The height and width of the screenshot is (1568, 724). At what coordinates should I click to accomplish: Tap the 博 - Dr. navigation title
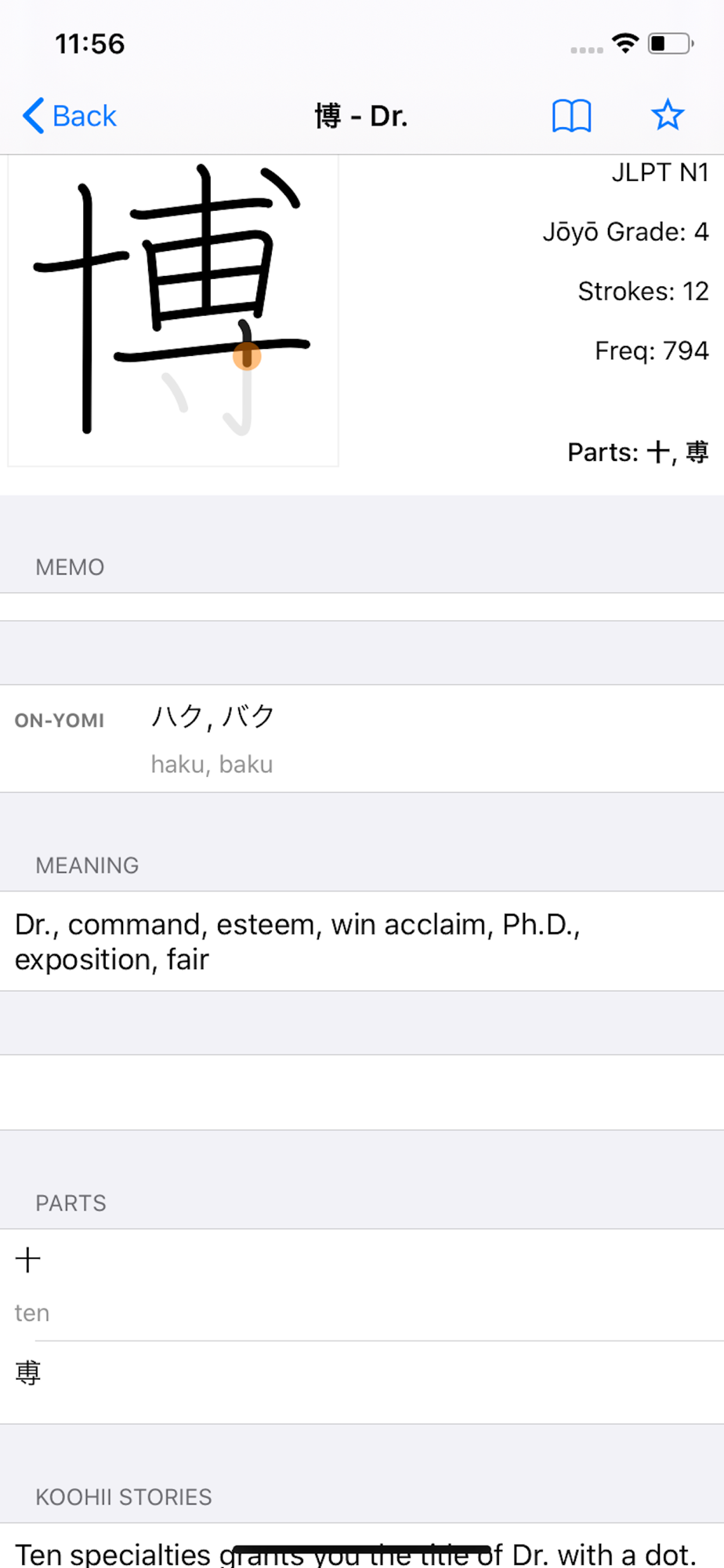pos(361,116)
